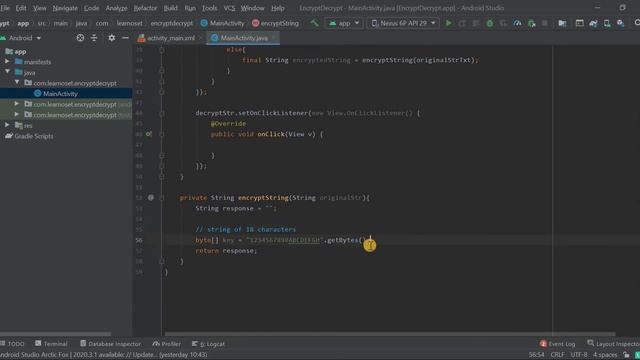Expand the second com.learnoset.encryptdecrypt package
The height and width of the screenshot is (360, 640).
pyautogui.click(x=17, y=104)
